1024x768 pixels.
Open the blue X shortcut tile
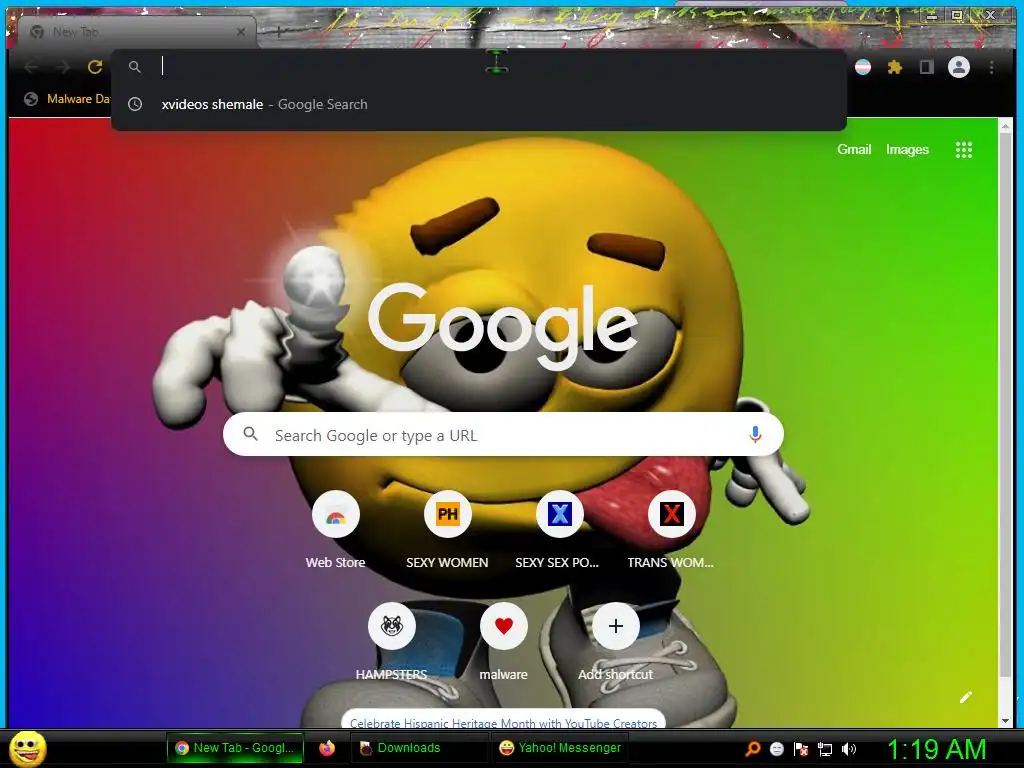pos(559,514)
